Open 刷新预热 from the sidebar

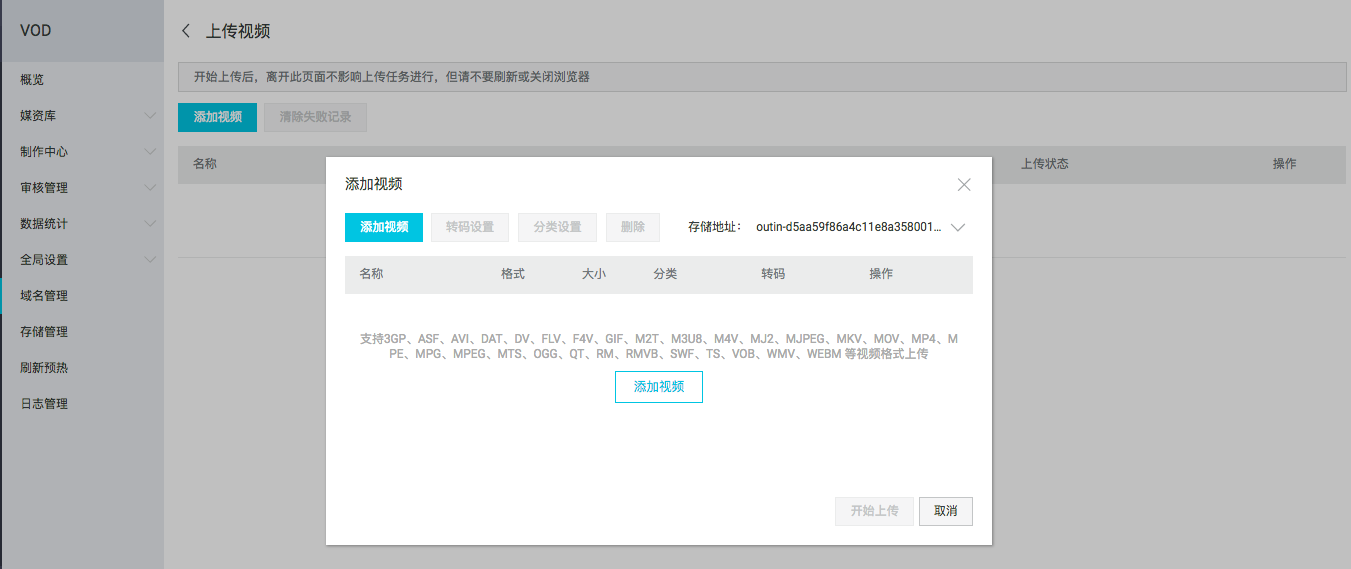pos(44,368)
